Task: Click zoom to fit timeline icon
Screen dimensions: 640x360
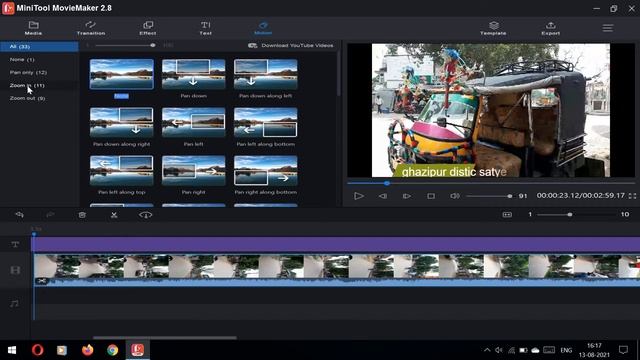Action: point(507,215)
